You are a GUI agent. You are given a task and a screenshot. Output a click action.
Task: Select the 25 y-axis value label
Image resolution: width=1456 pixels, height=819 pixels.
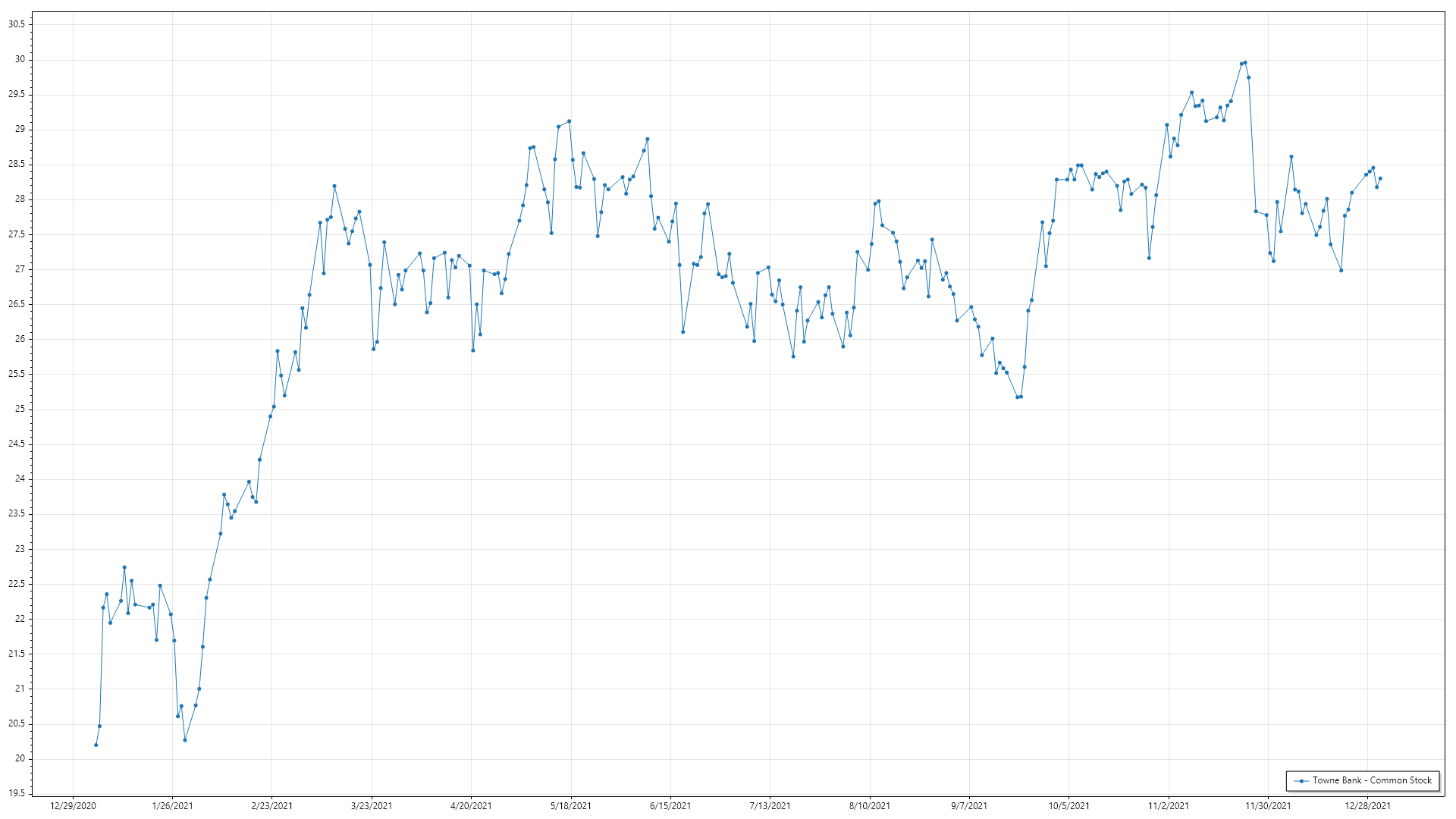point(20,409)
